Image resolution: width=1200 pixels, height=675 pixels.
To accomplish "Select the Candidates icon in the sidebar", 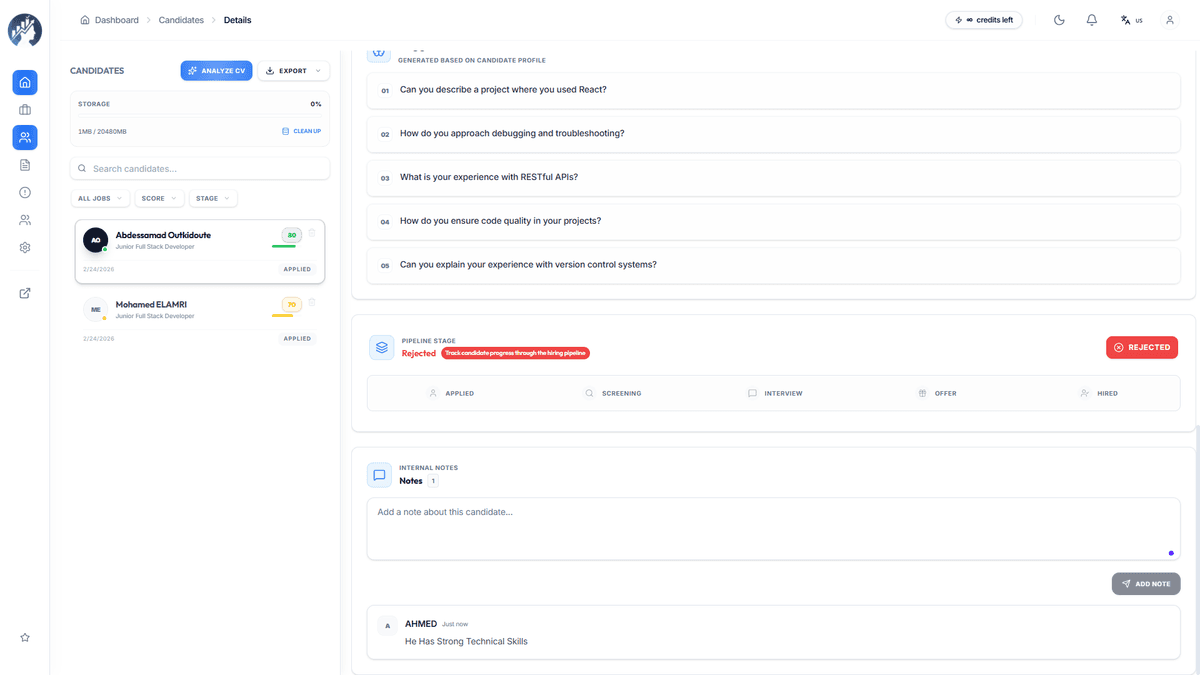I will [x=24, y=137].
